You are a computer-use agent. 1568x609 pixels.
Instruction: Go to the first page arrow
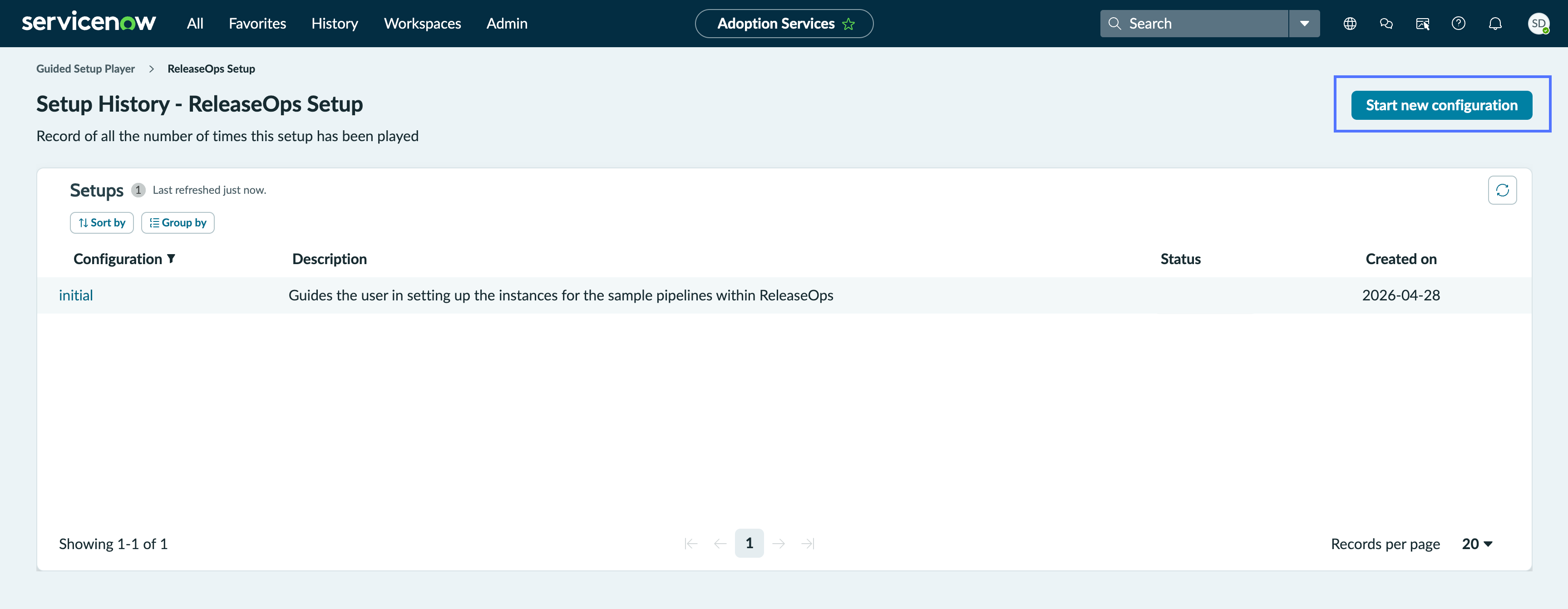[x=691, y=543]
